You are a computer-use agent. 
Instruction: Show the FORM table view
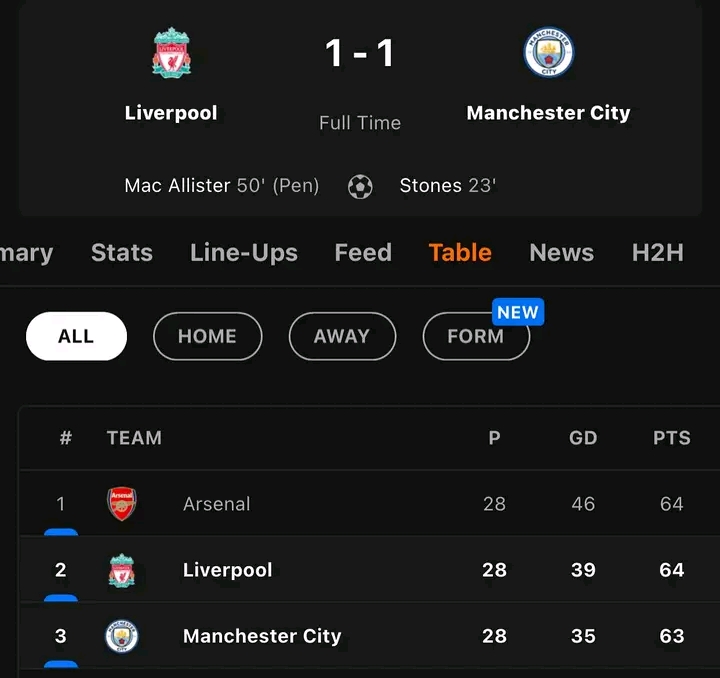(x=475, y=337)
